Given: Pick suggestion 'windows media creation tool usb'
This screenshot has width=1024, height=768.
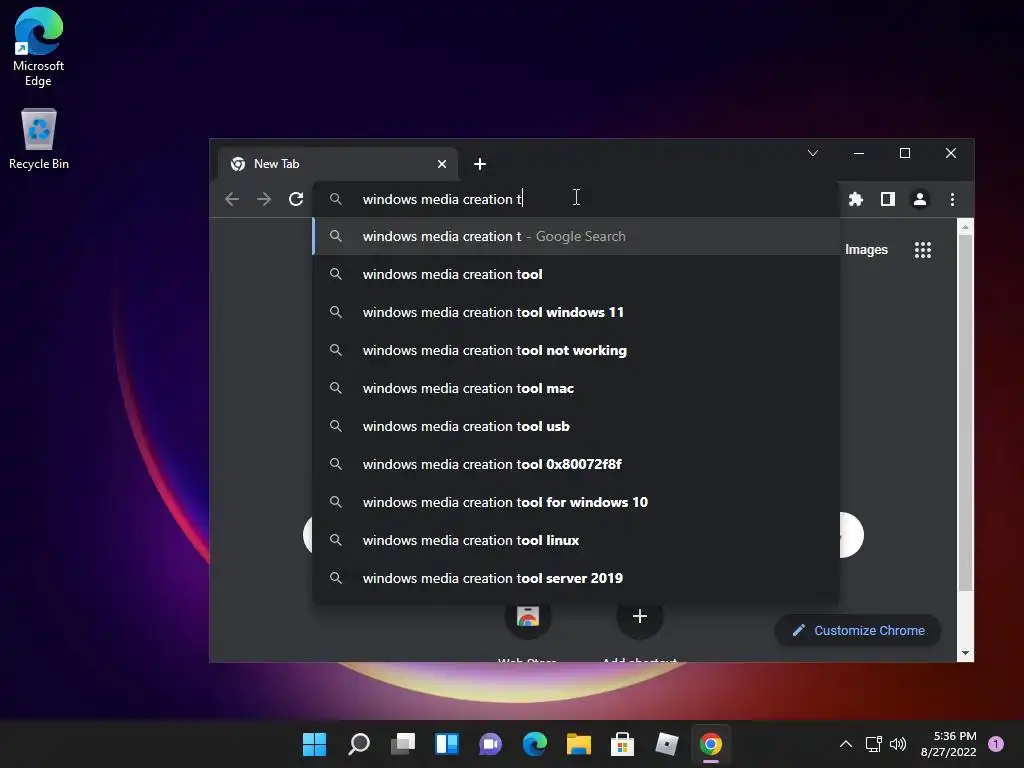Looking at the screenshot, I should pos(576,426).
